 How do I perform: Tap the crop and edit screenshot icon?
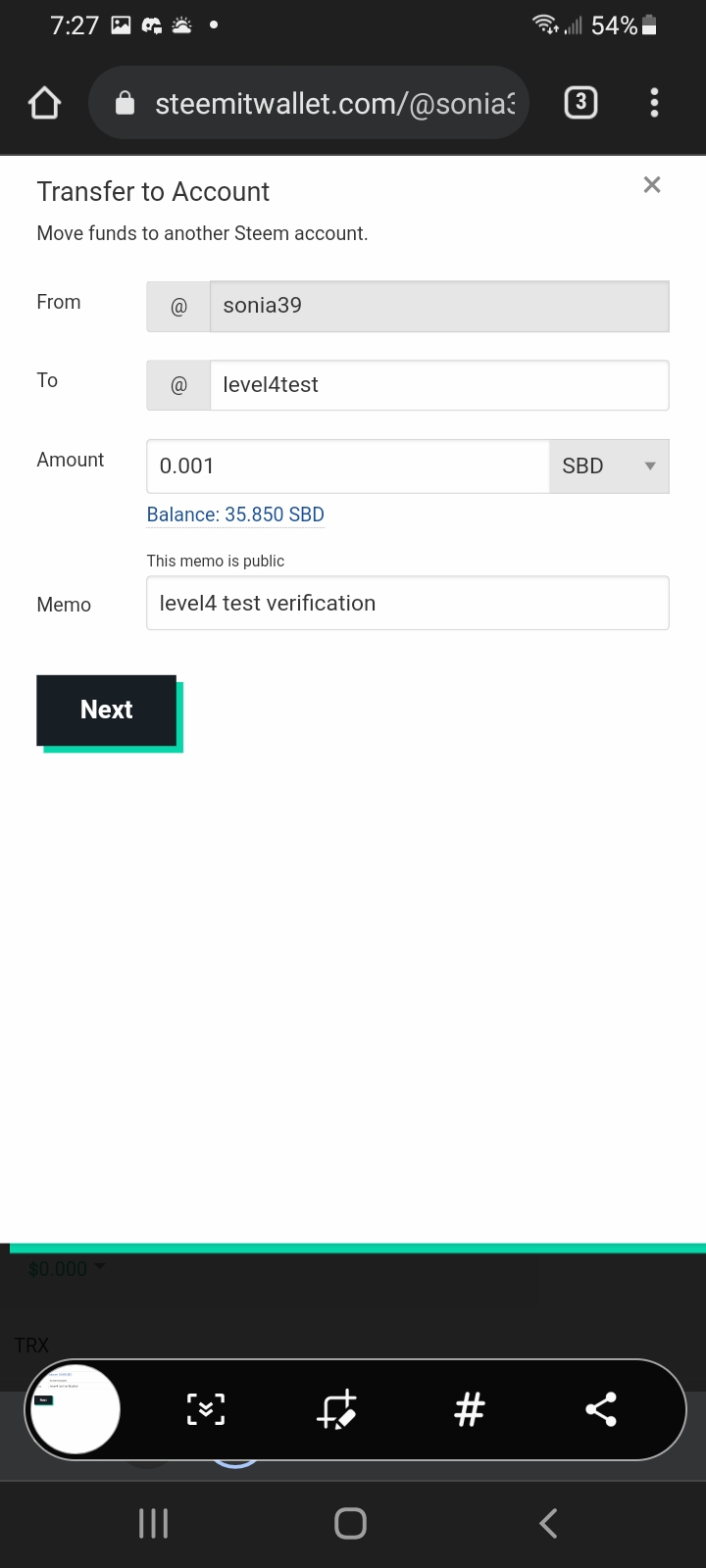click(337, 1409)
